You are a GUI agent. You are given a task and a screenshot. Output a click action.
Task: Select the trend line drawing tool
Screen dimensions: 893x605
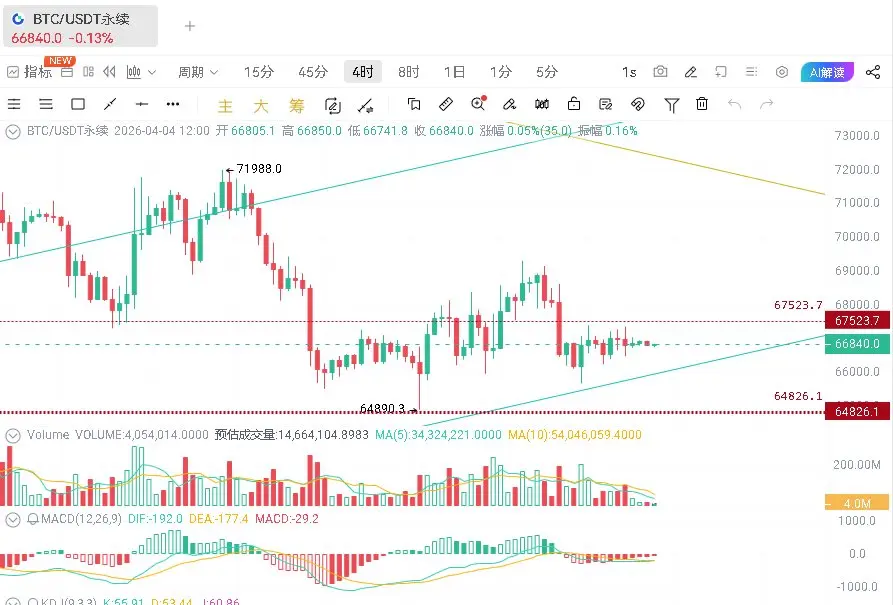[110, 104]
